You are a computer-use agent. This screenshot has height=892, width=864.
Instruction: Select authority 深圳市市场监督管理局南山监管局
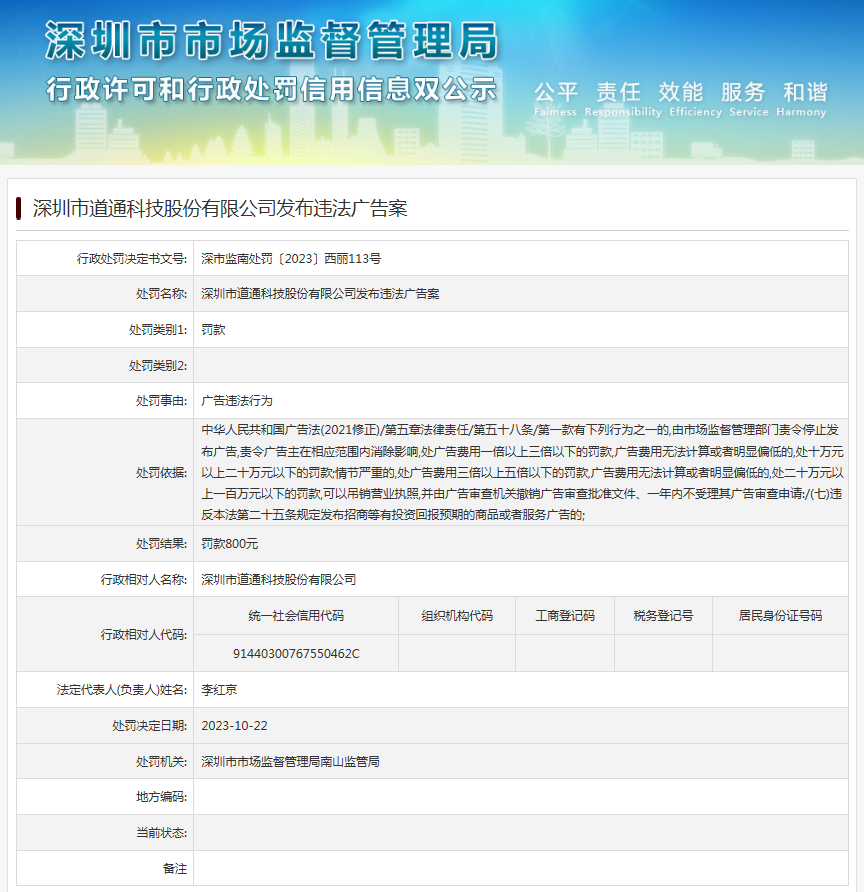point(290,762)
